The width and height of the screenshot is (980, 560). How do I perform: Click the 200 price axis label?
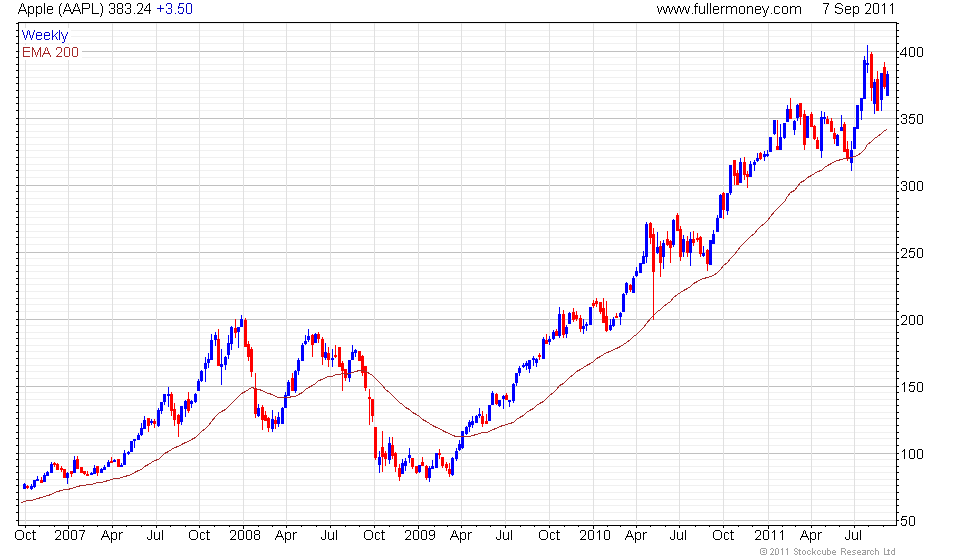point(911,320)
